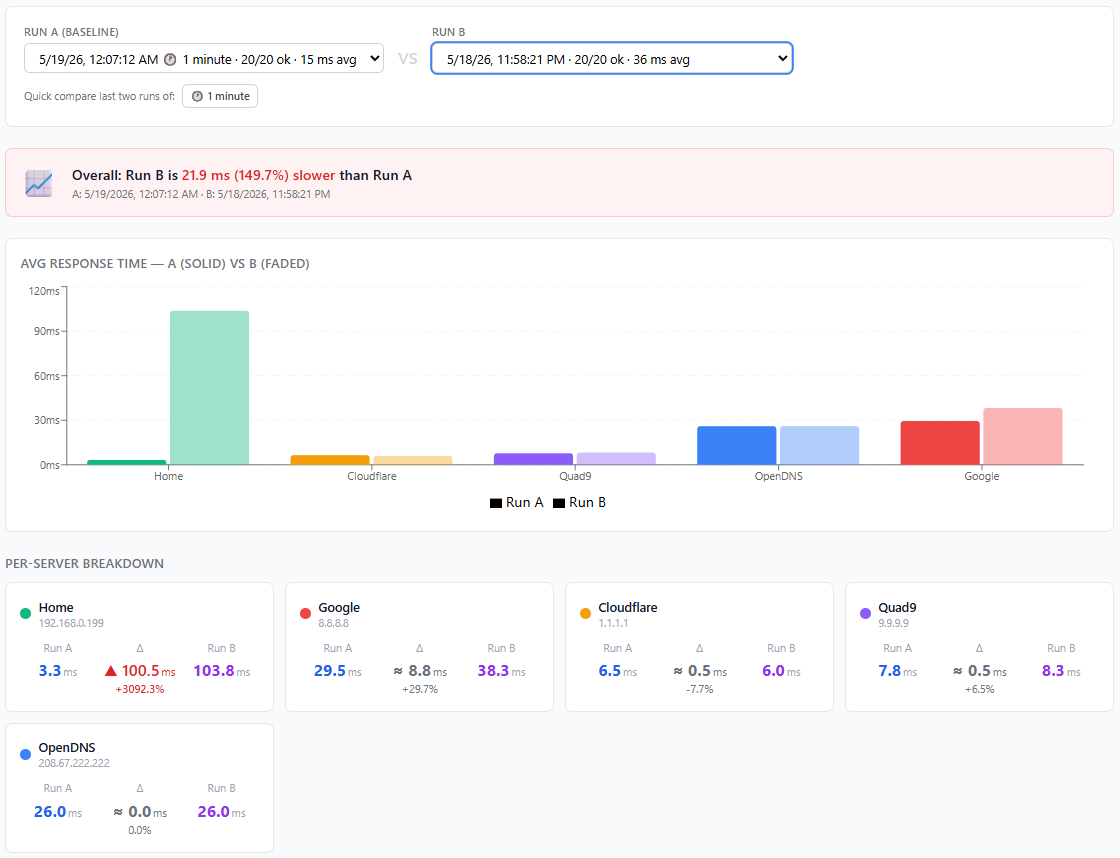Open the Run B selection dropdown

coord(611,59)
